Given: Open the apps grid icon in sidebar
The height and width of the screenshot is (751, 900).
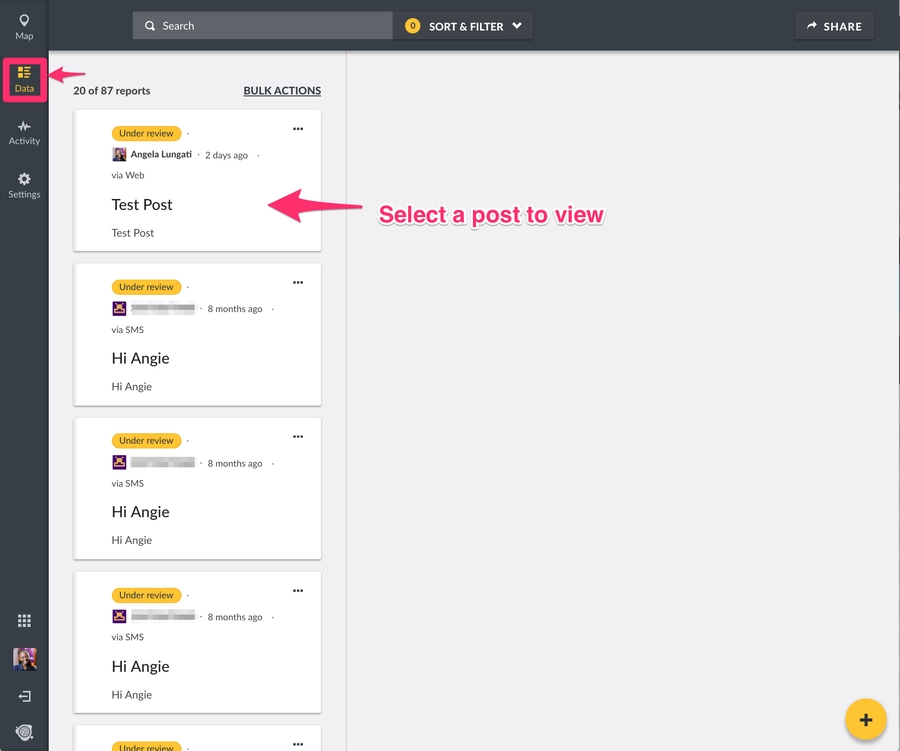Looking at the screenshot, I should pyautogui.click(x=24, y=621).
